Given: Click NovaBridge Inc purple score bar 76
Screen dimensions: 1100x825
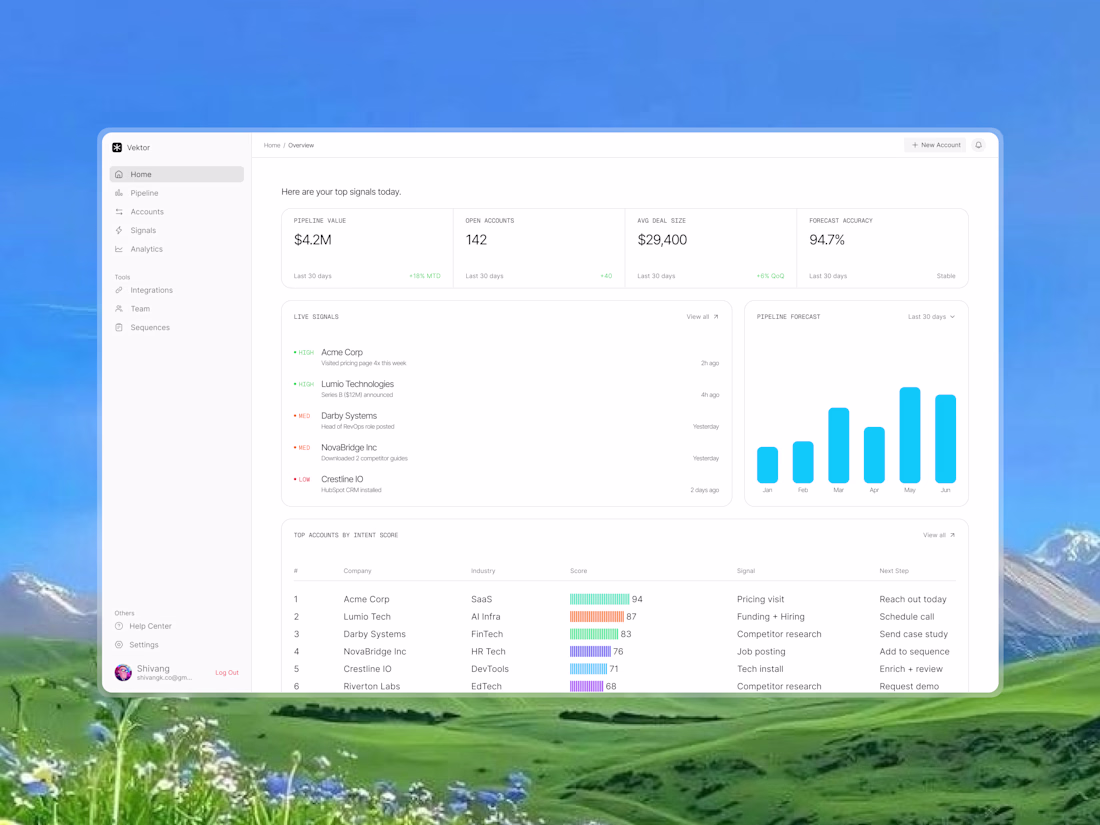Looking at the screenshot, I should coord(590,652).
